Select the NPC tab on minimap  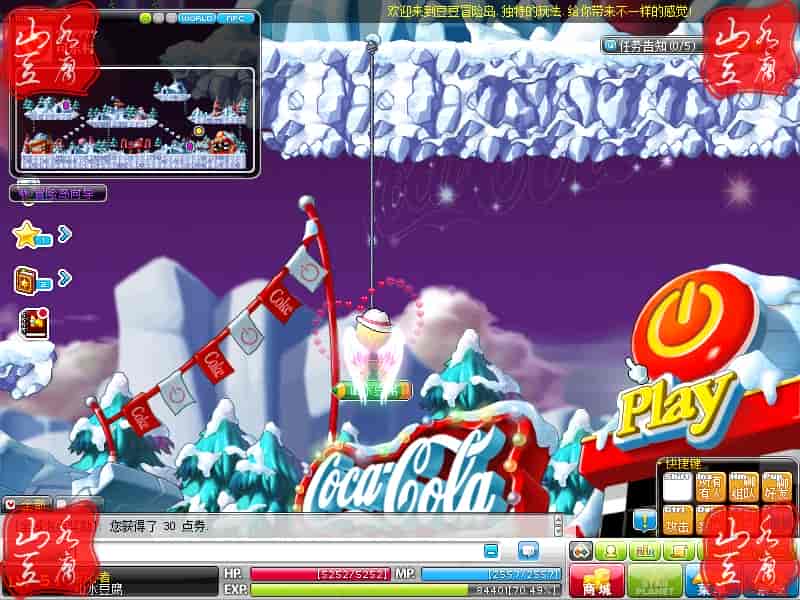(x=238, y=18)
